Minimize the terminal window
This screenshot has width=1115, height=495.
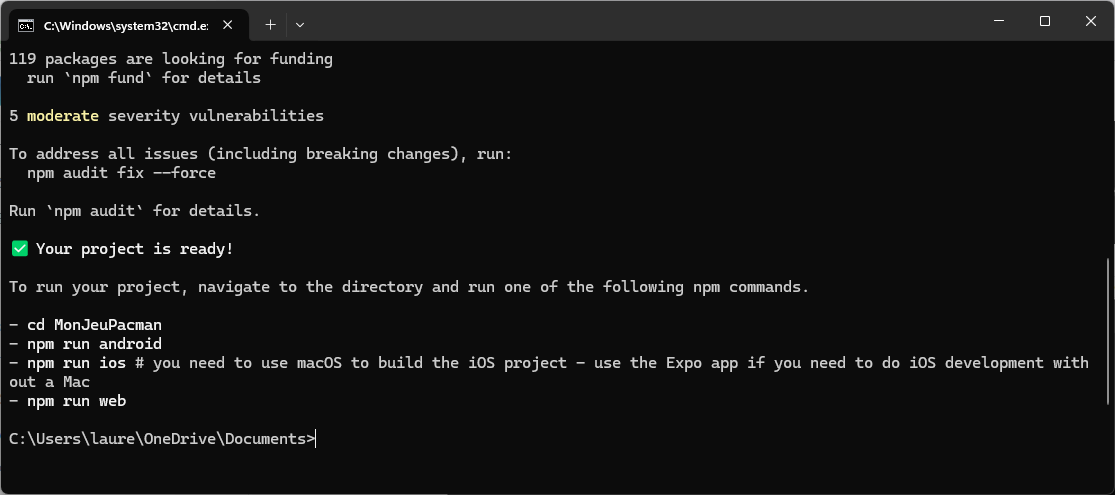(998, 21)
